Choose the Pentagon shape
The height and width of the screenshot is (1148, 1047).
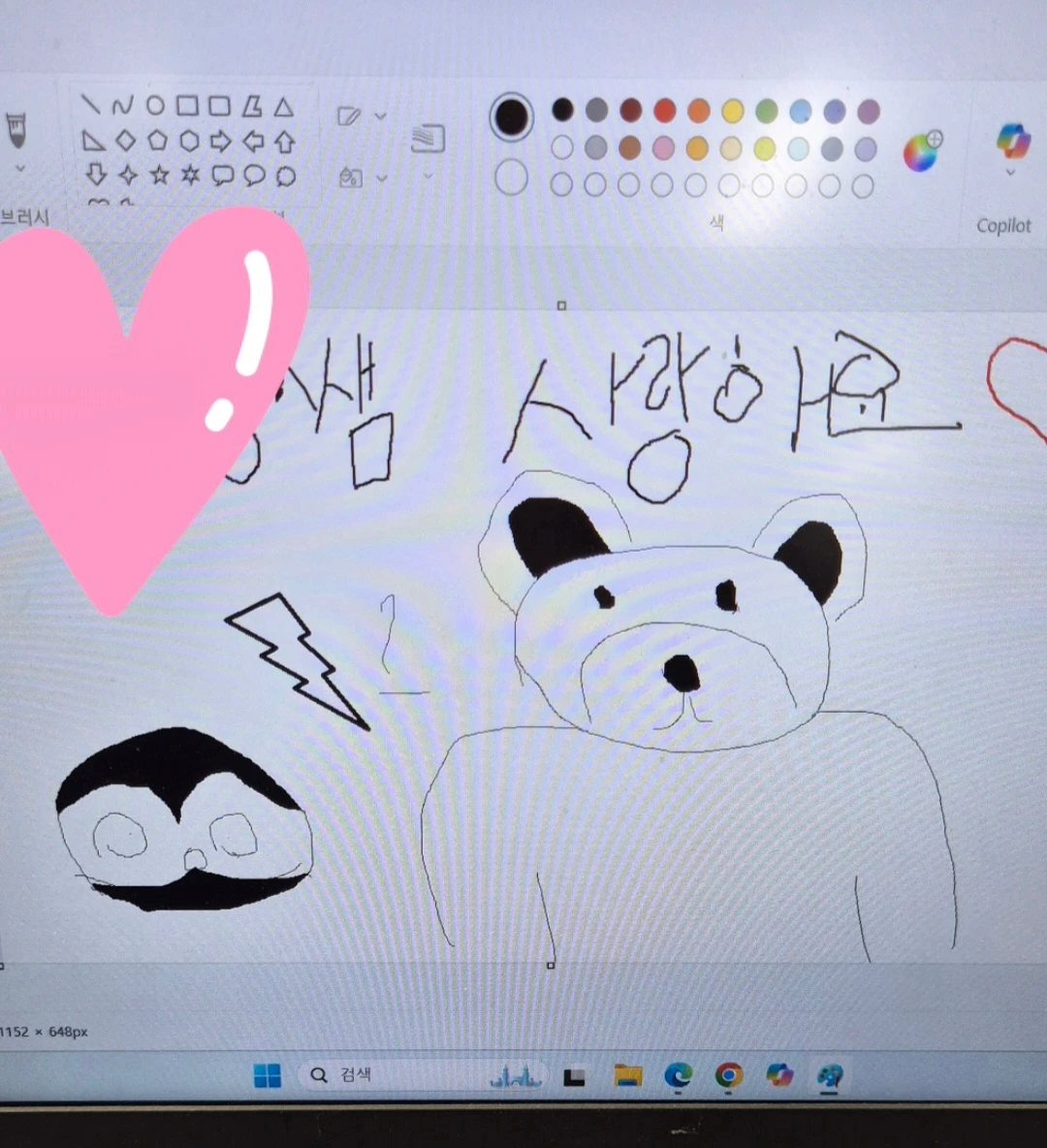[157, 140]
